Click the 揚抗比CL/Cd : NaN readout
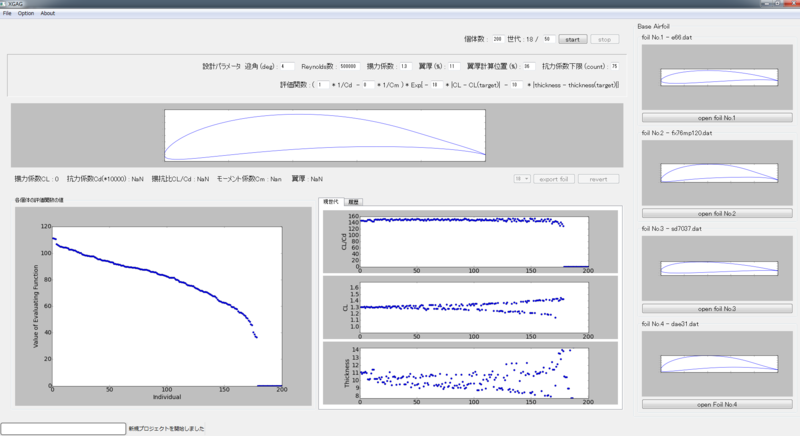The image size is (800, 436). pos(180,179)
